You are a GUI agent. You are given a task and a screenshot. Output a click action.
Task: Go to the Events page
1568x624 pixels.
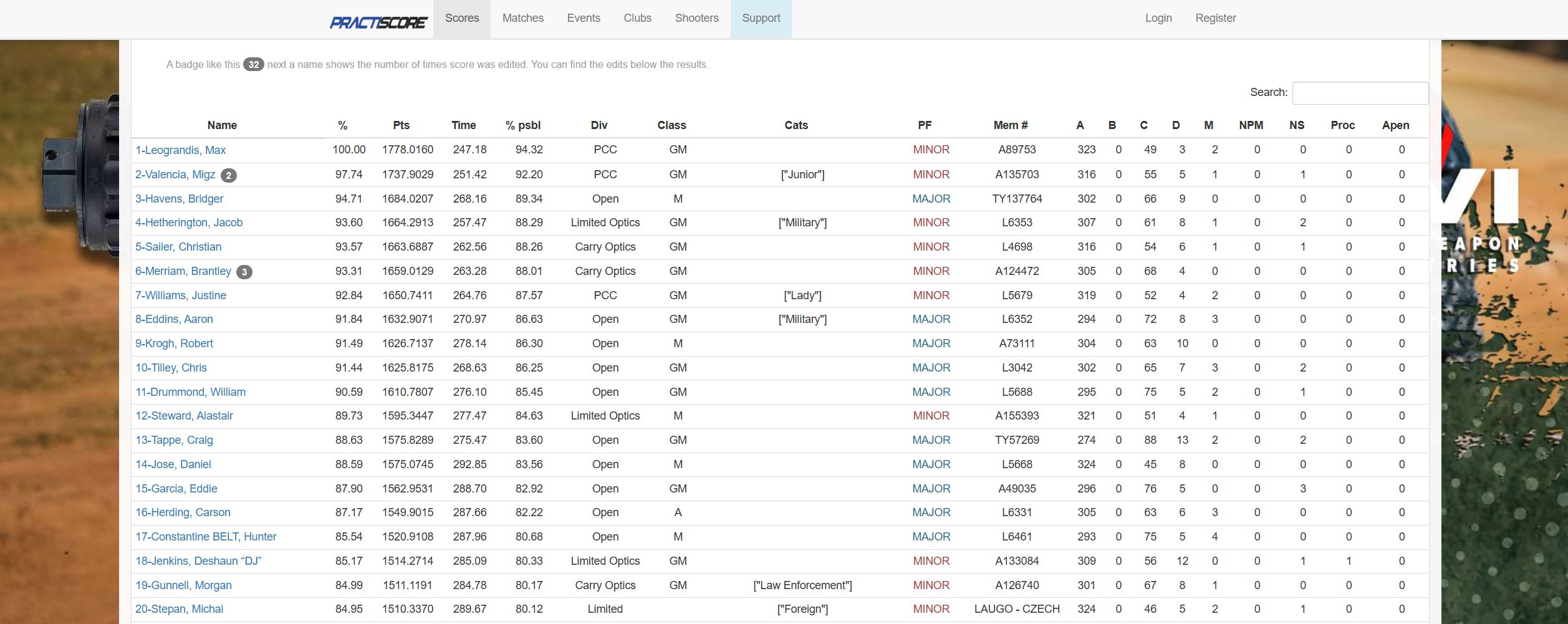pos(584,19)
